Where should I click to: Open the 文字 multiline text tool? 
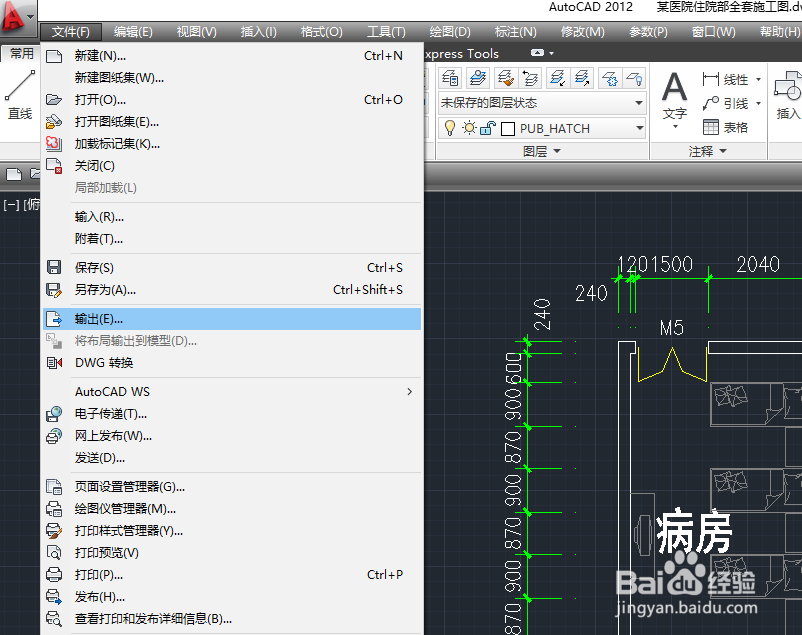673,85
